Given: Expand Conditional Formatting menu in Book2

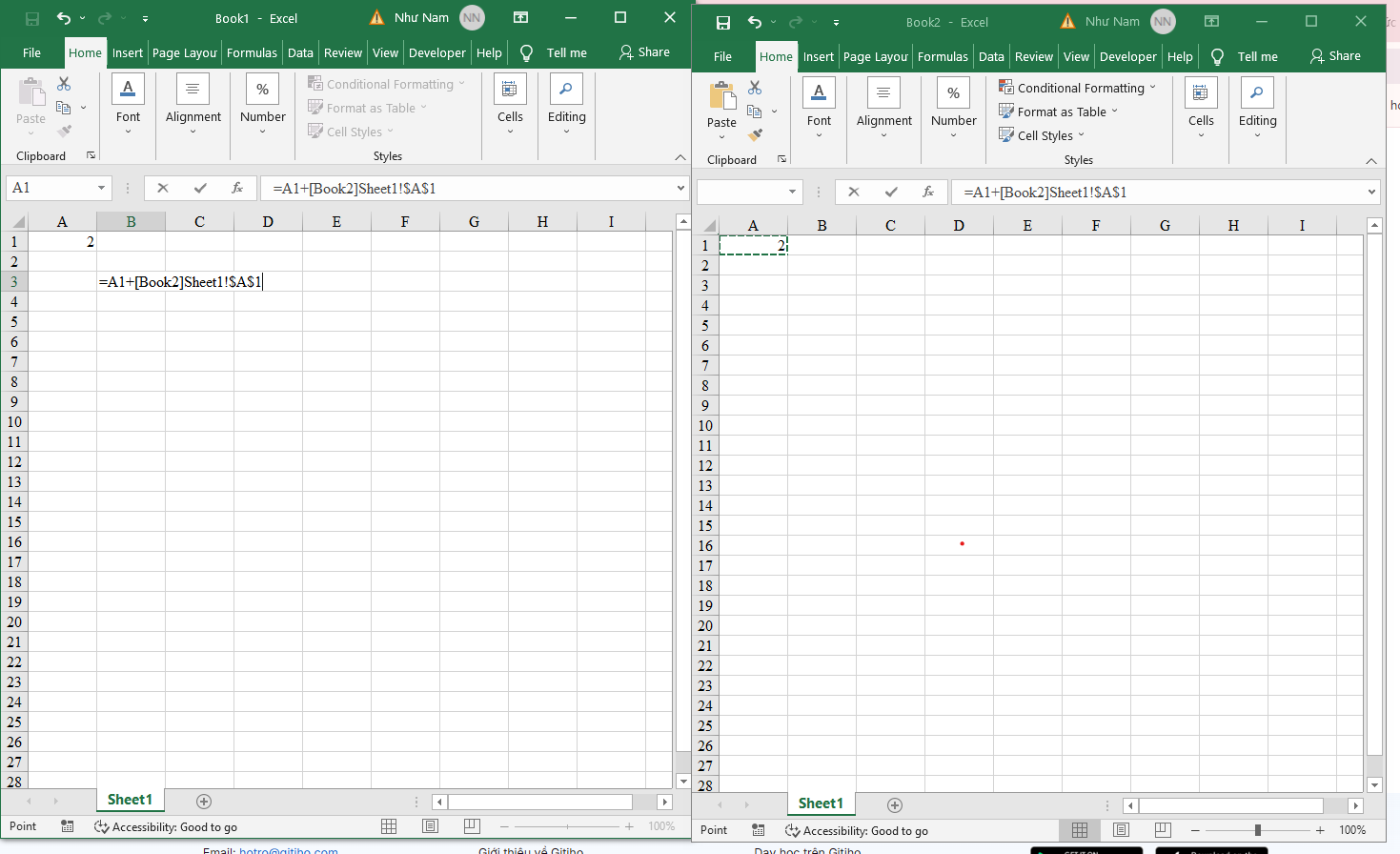Looking at the screenshot, I should pyautogui.click(x=1080, y=88).
